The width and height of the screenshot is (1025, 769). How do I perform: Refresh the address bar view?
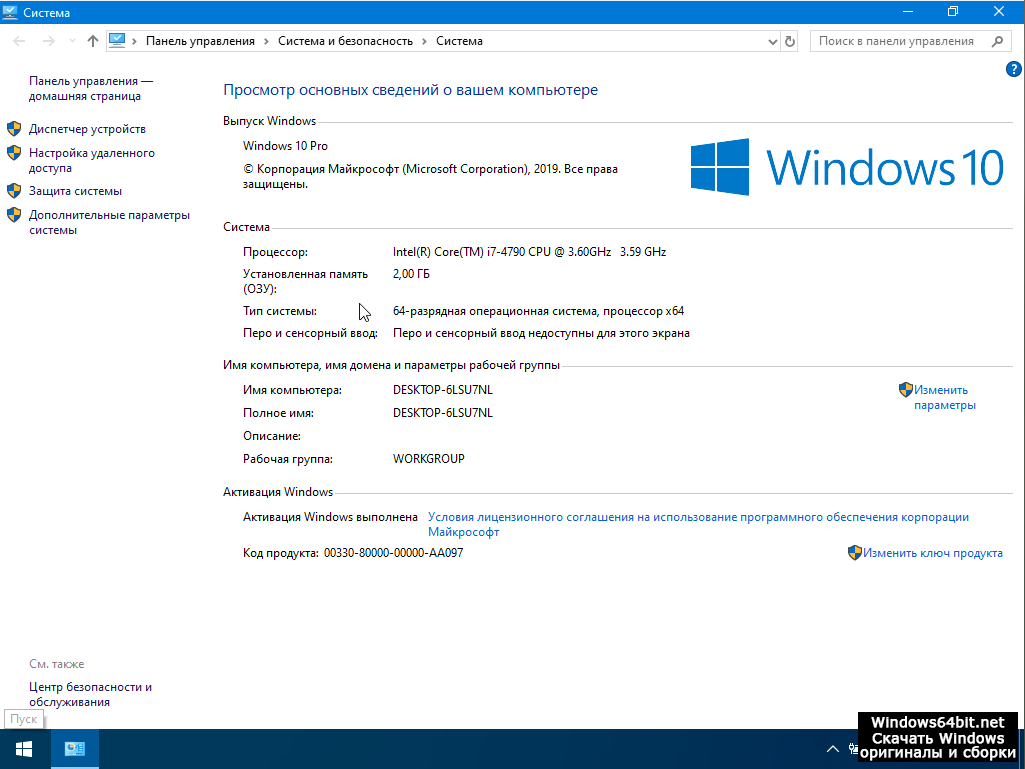[790, 41]
